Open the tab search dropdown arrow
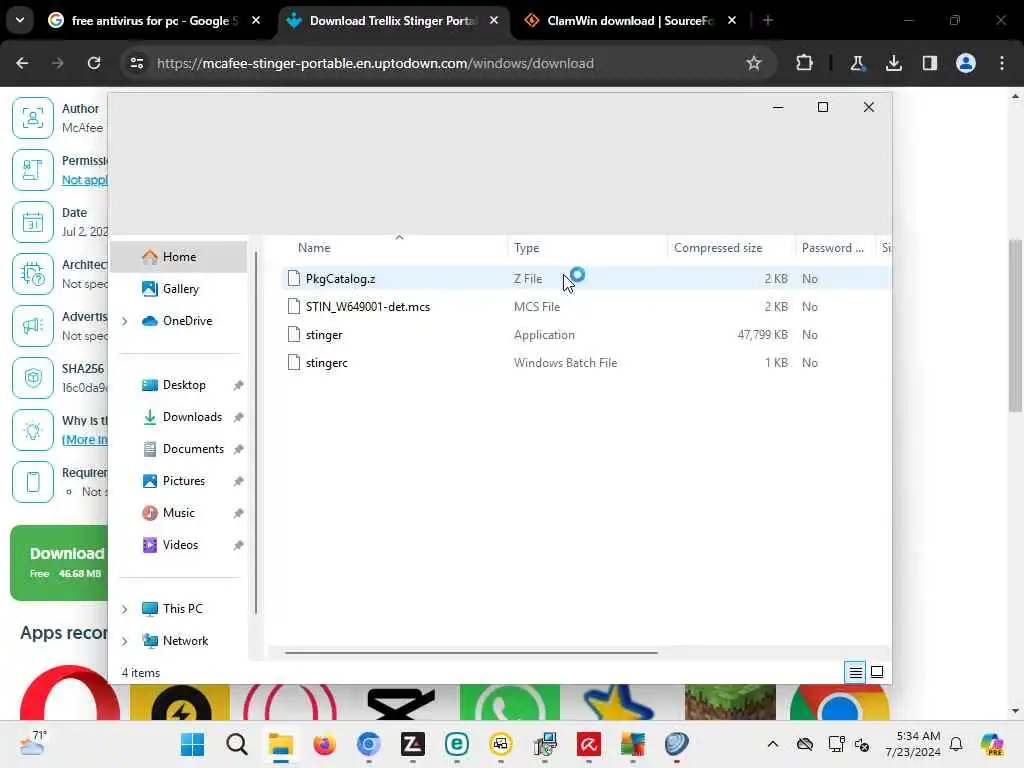The height and width of the screenshot is (768, 1024). [x=20, y=20]
